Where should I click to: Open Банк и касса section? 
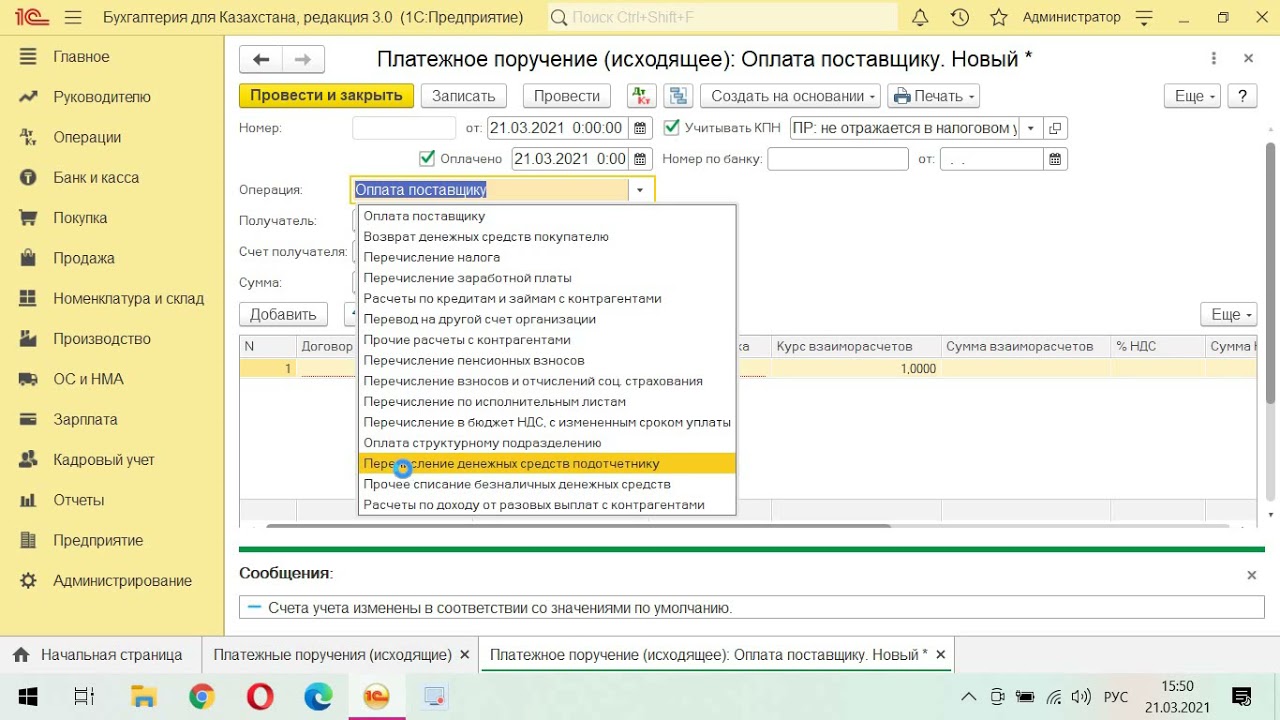point(96,178)
